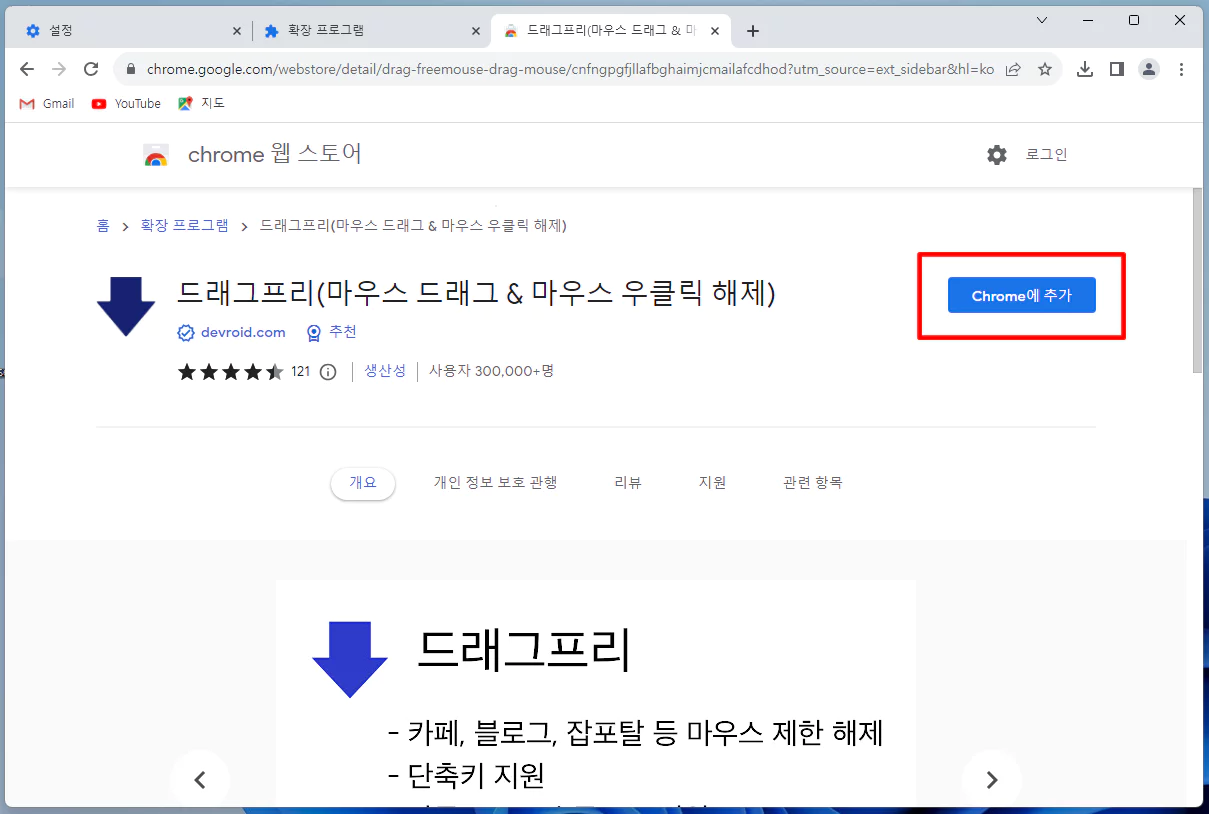
Task: Open a new tab with the plus button
Action: (x=753, y=31)
